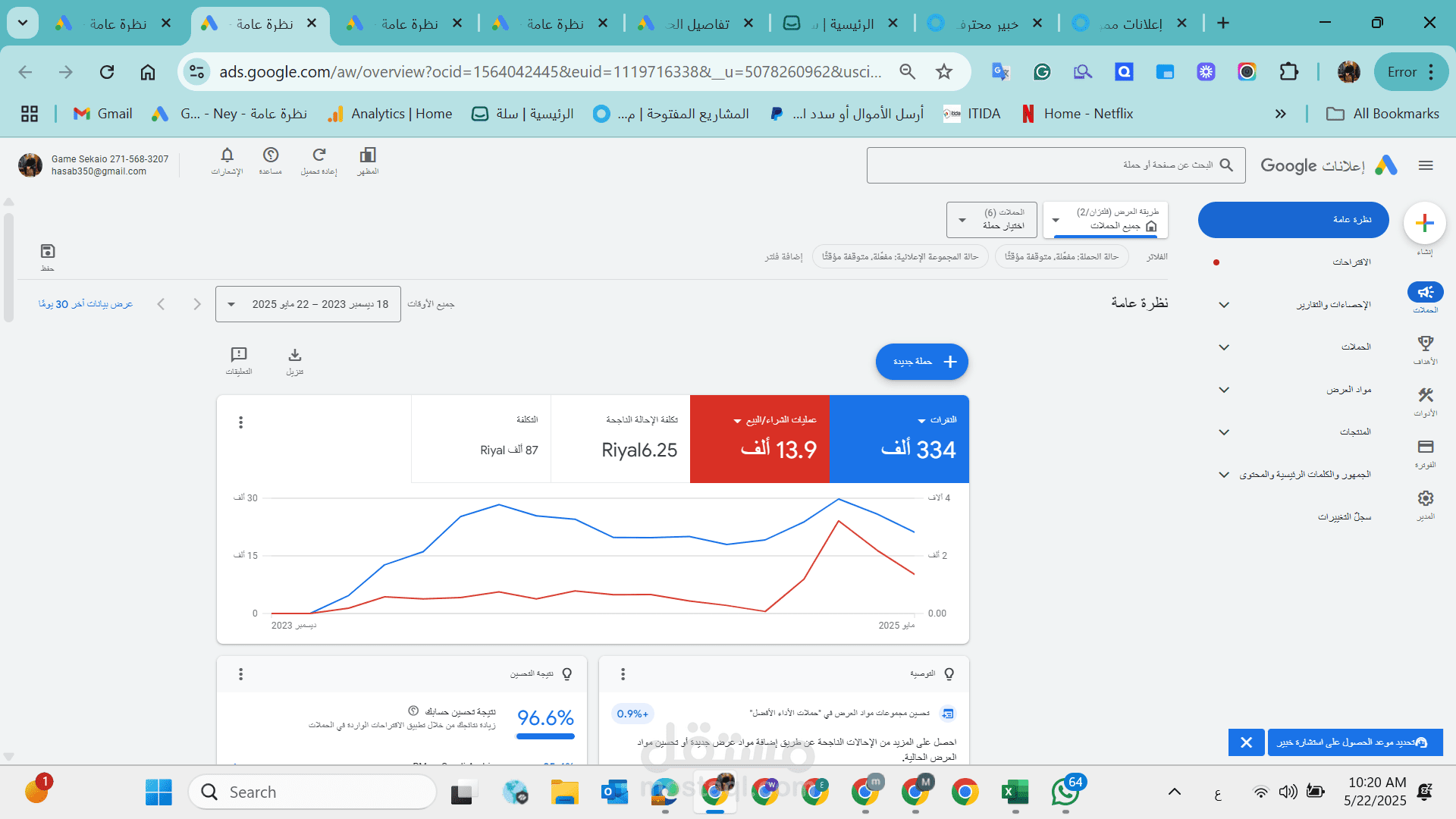This screenshot has height=819, width=1456.
Task: Click the help question mark icon
Action: point(271,155)
